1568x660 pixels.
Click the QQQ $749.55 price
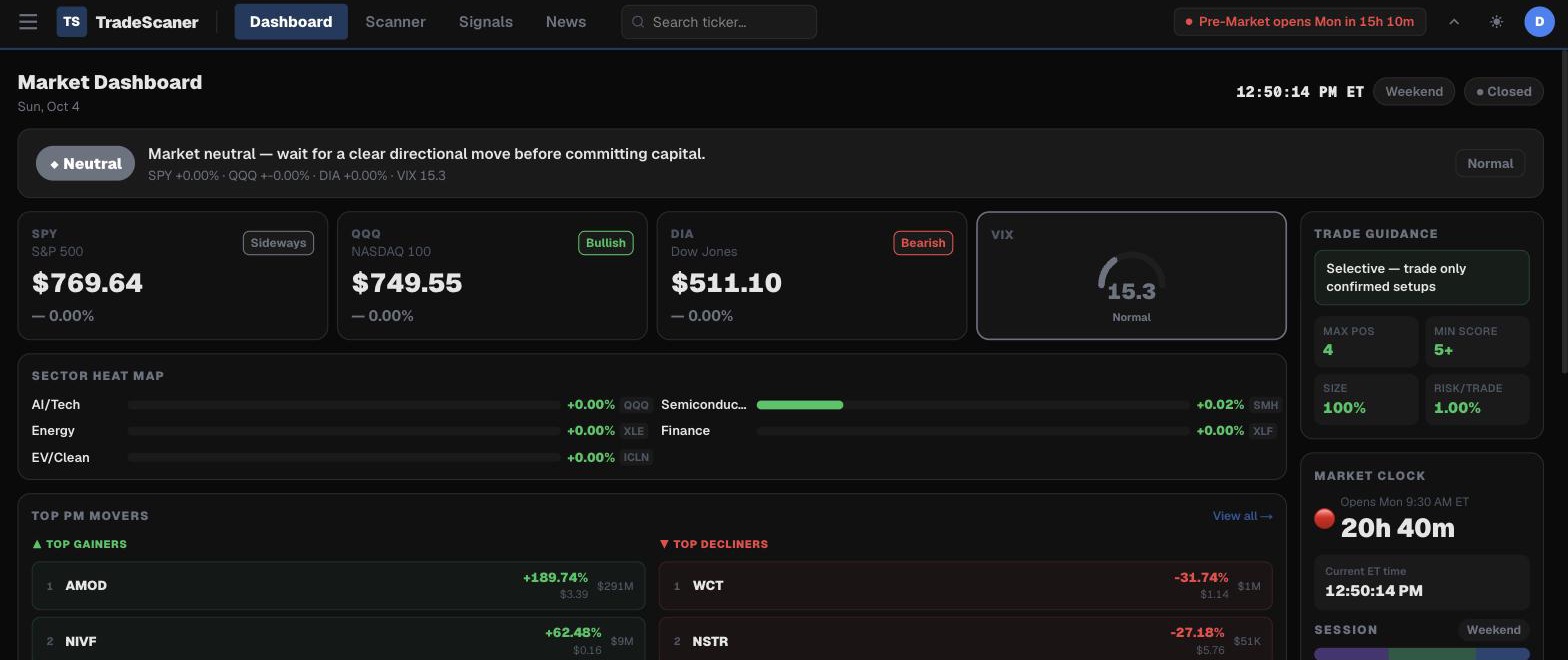(x=407, y=283)
